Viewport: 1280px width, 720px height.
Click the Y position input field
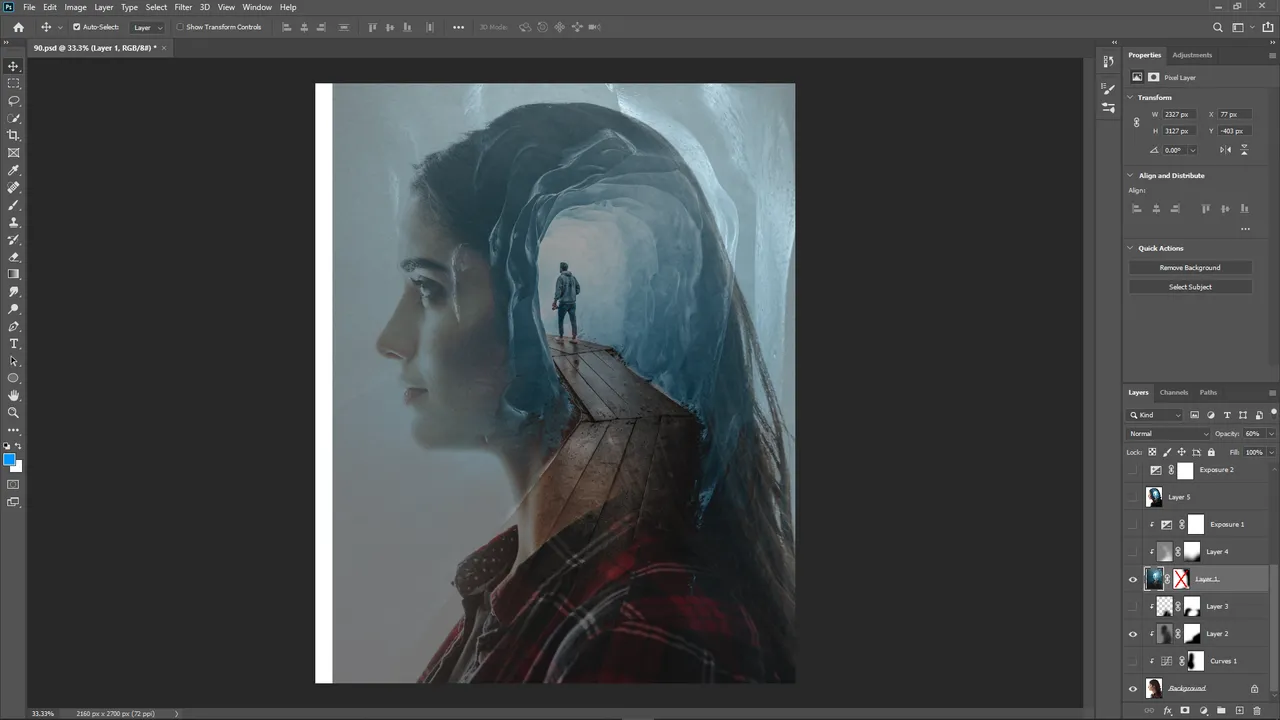(1235, 131)
